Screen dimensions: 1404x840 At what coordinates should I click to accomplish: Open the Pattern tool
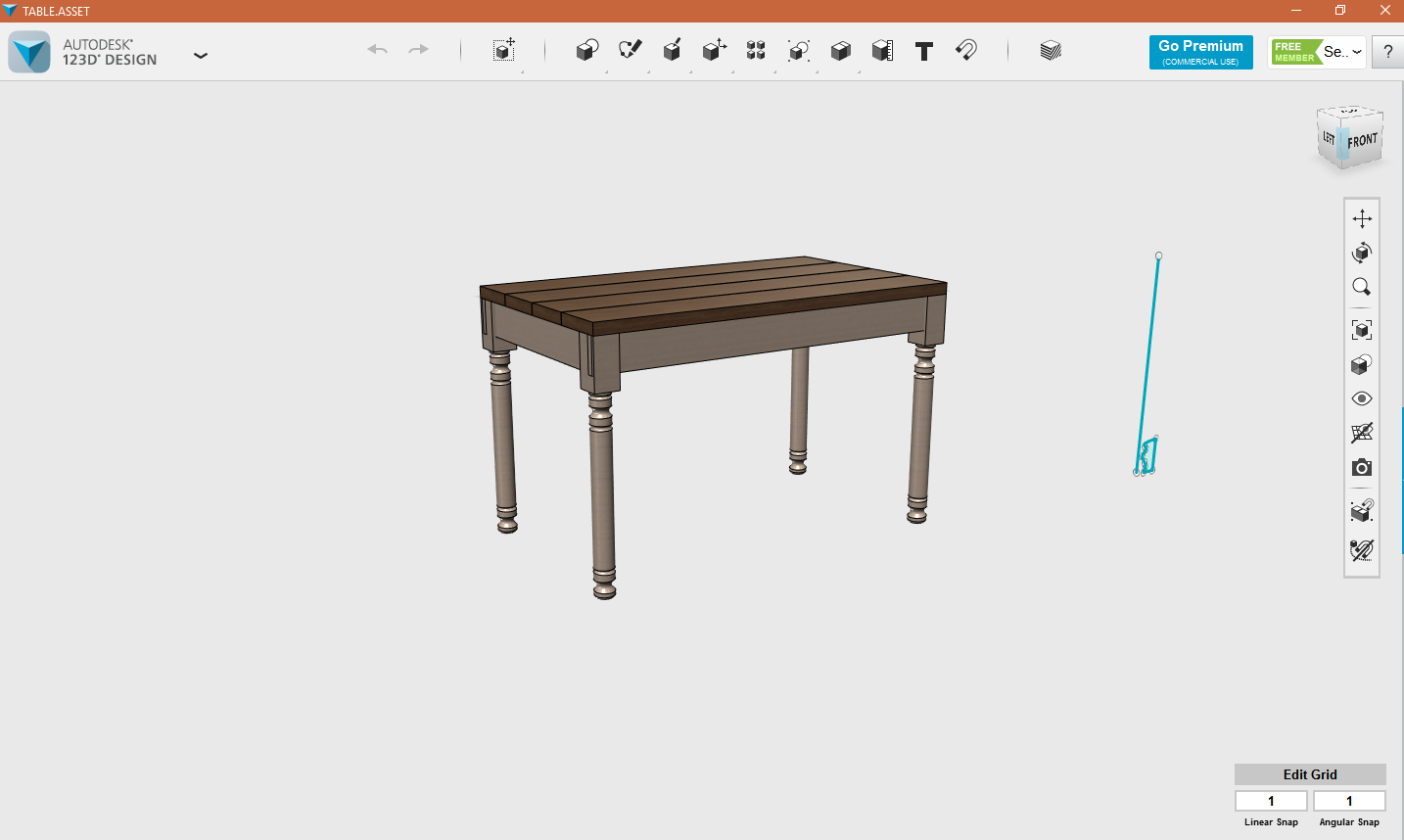click(755, 51)
